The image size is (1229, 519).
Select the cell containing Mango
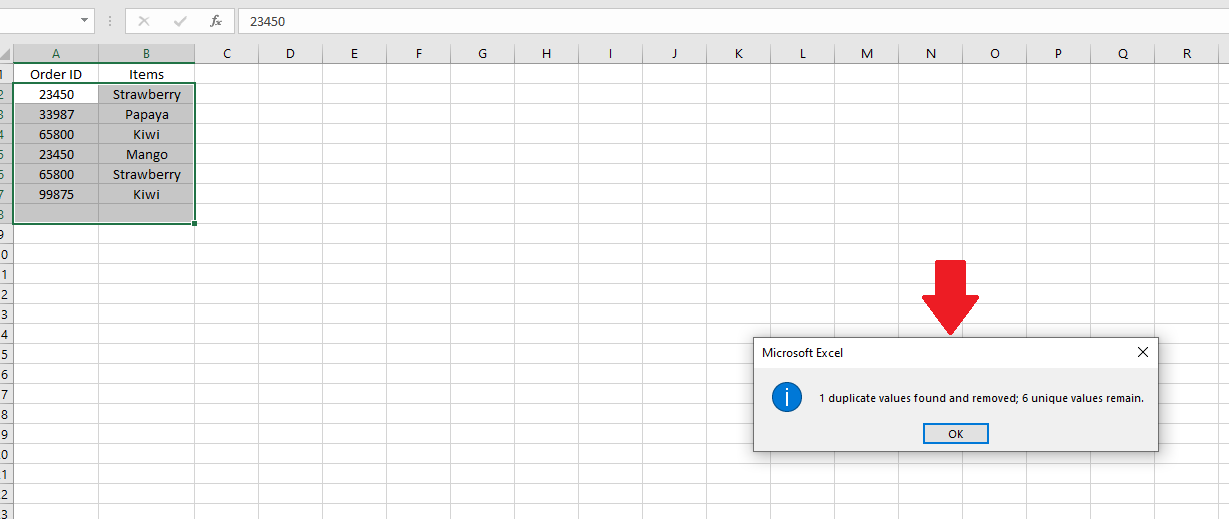pyautogui.click(x=146, y=154)
